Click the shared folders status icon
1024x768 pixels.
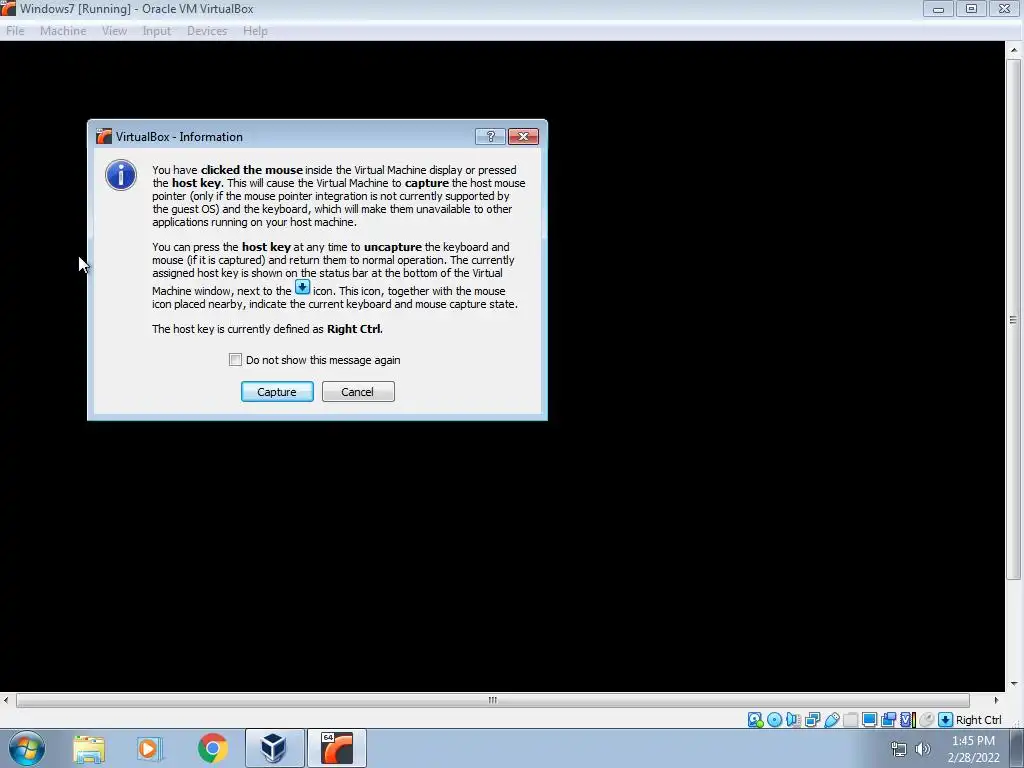pos(850,720)
